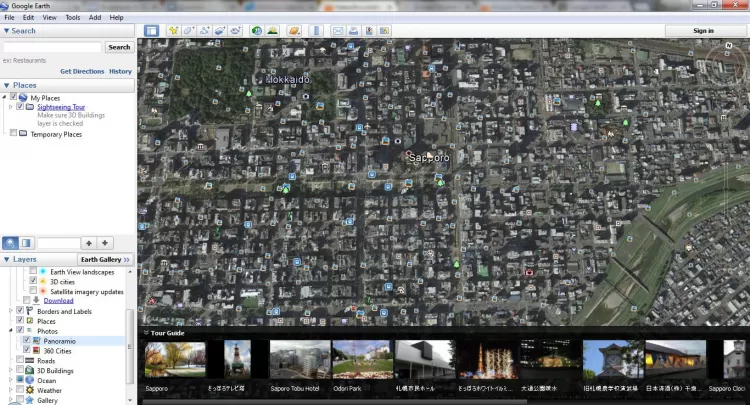The height and width of the screenshot is (405, 750).
Task: Click the move item down arrow button
Action: tap(105, 243)
